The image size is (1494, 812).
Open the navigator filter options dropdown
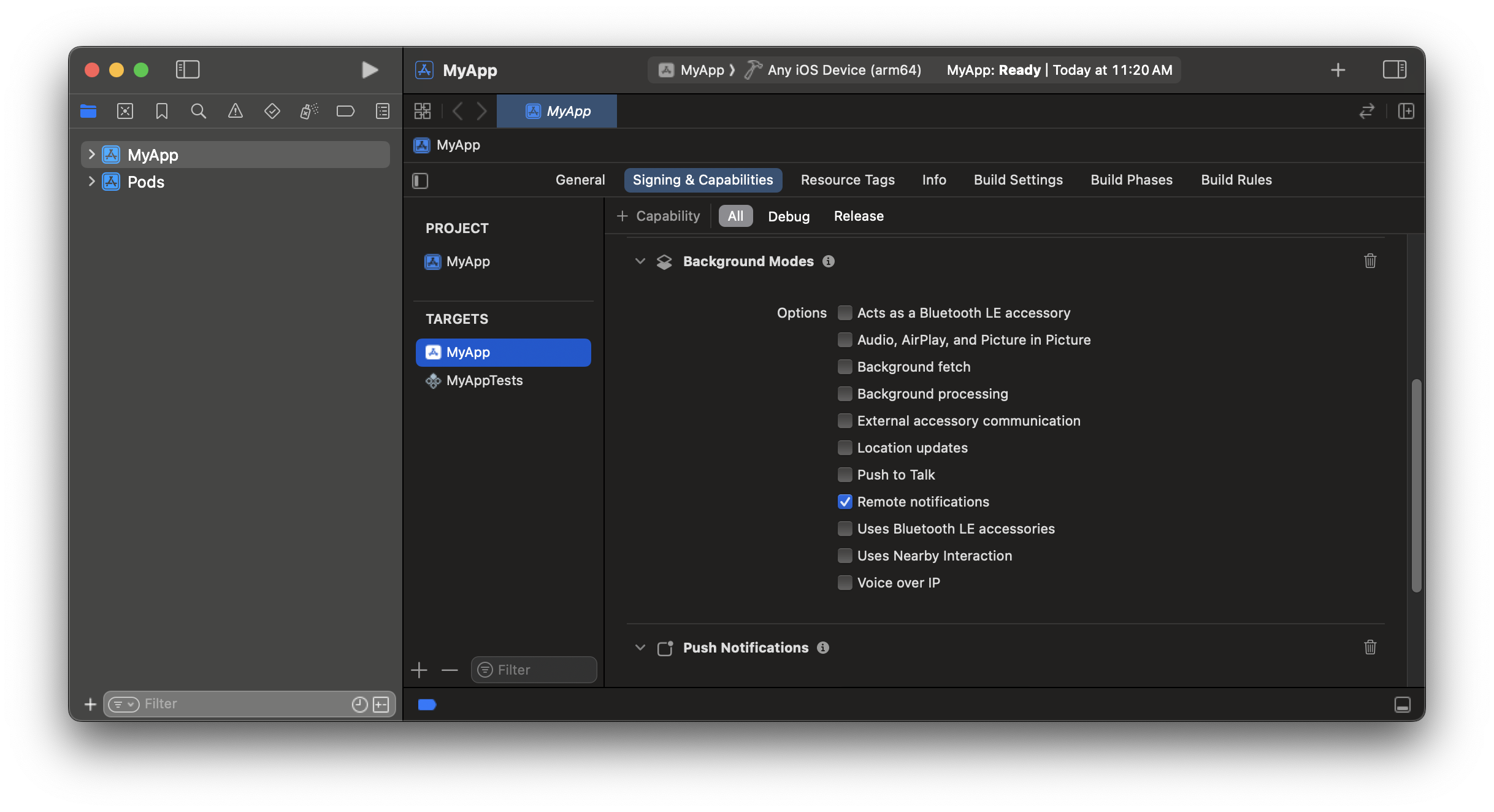124,705
